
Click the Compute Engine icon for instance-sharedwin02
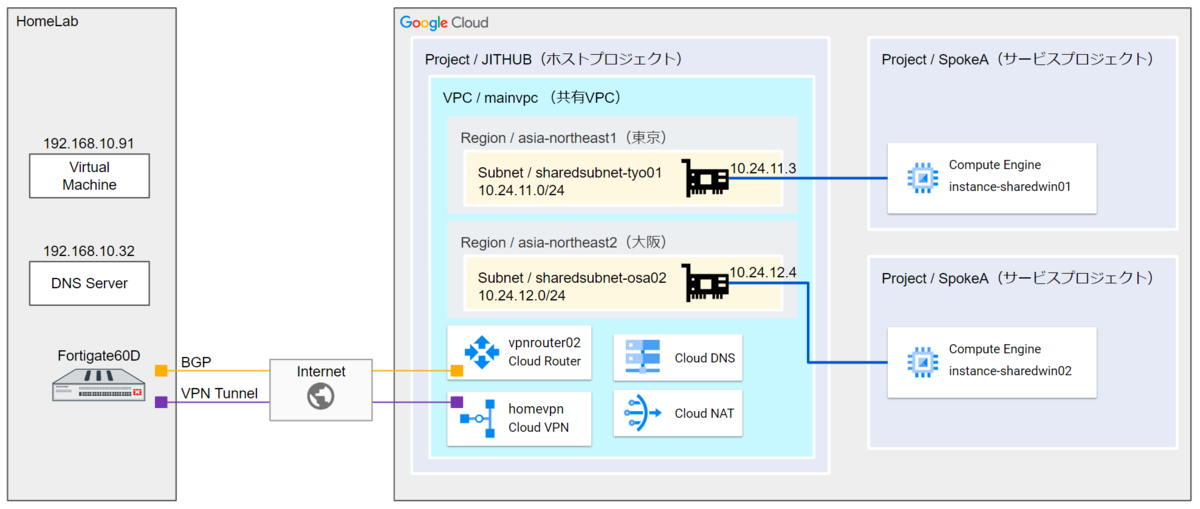pos(919,361)
